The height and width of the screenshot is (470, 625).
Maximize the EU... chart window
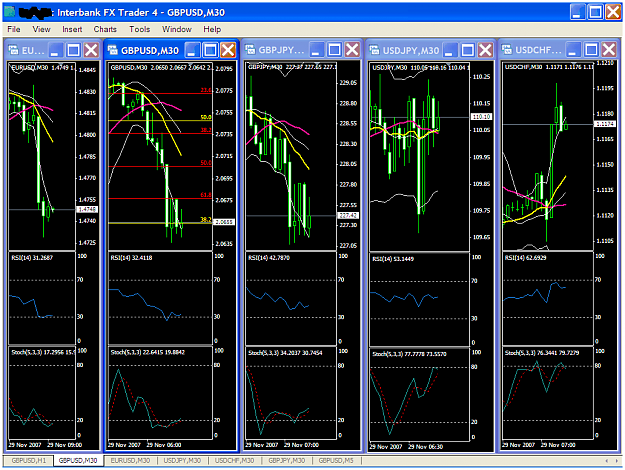(x=73, y=50)
